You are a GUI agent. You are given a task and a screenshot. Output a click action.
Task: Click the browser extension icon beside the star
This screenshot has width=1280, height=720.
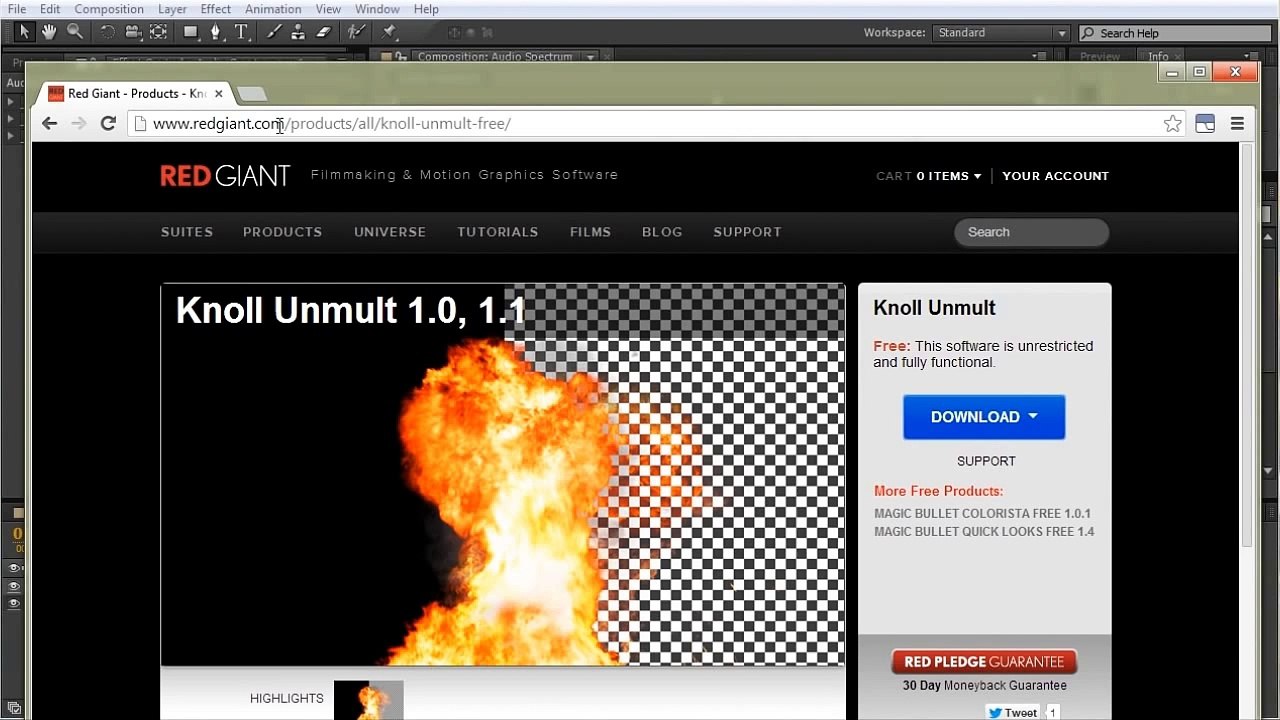[1205, 123]
